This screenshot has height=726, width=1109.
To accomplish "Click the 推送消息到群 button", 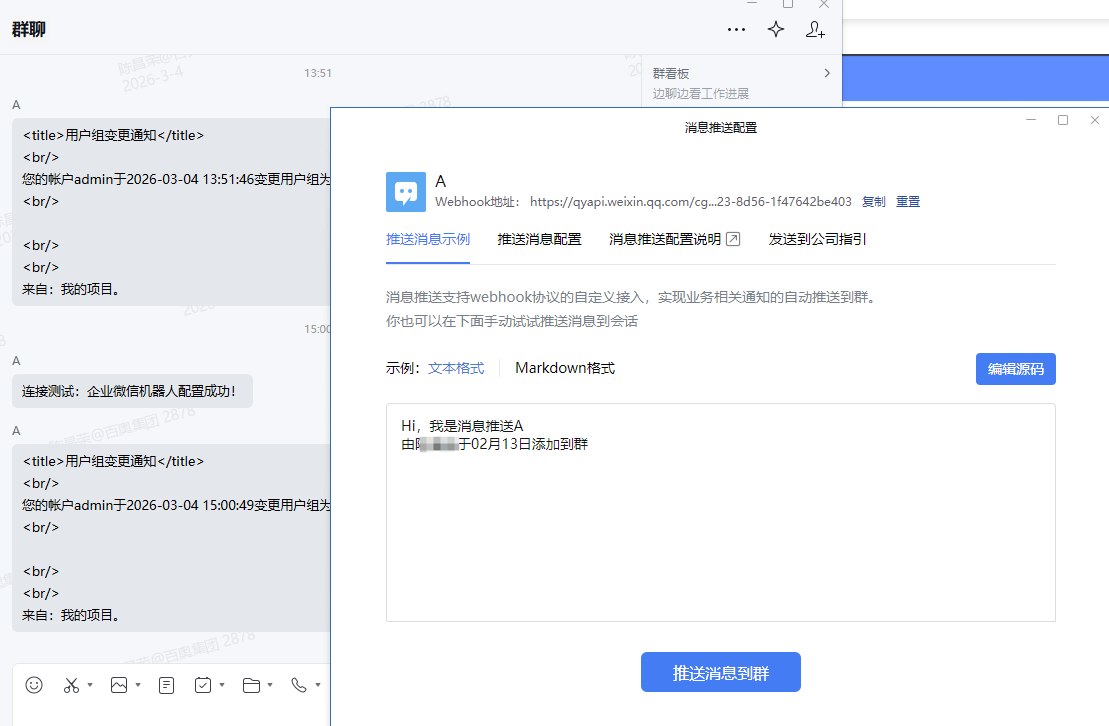I will pos(720,672).
